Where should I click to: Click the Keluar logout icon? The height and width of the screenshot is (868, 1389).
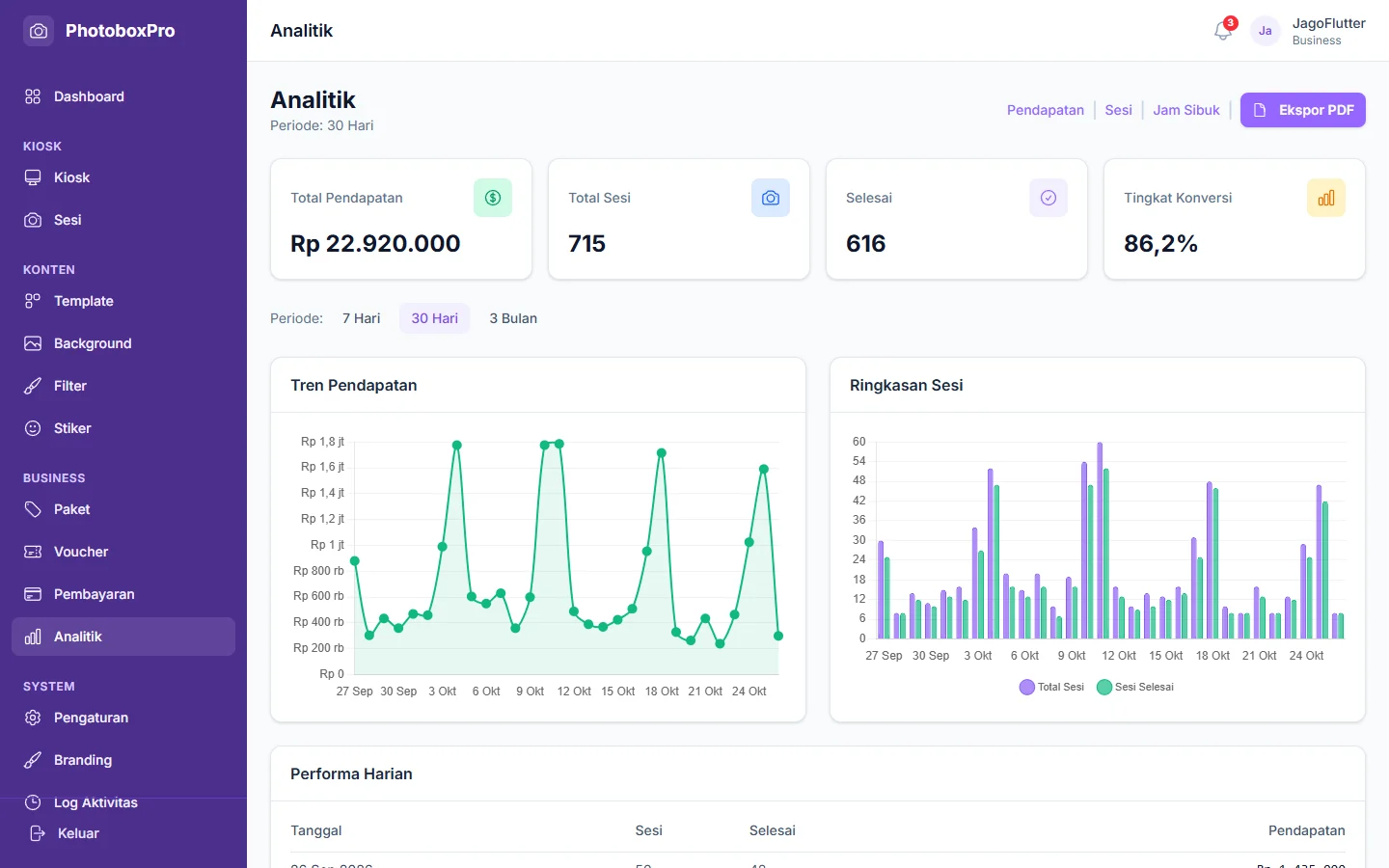click(38, 833)
